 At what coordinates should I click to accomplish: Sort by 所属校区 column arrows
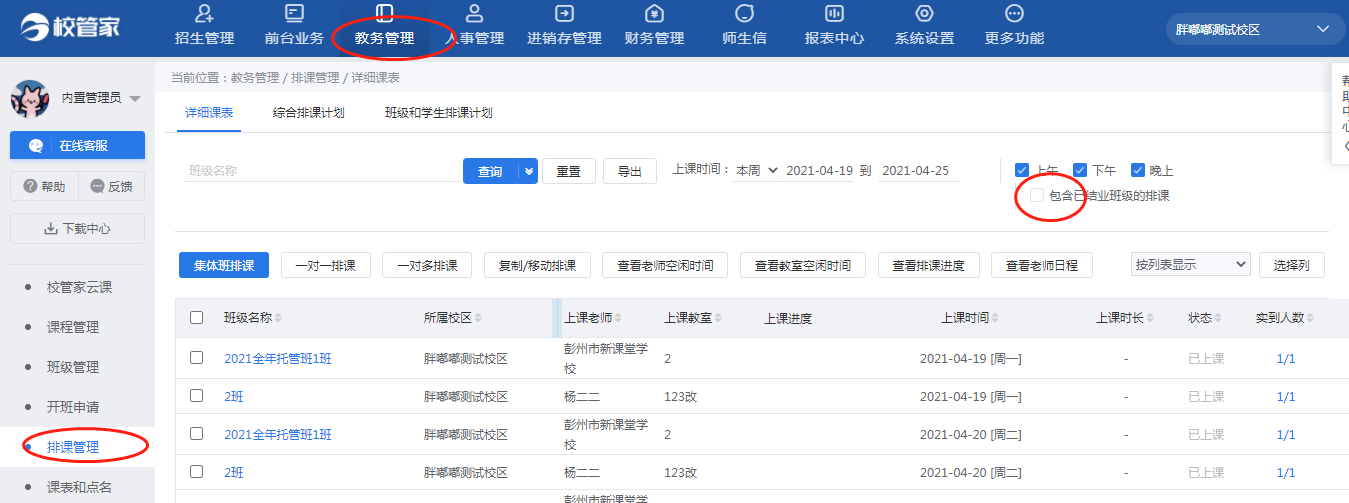(x=478, y=318)
